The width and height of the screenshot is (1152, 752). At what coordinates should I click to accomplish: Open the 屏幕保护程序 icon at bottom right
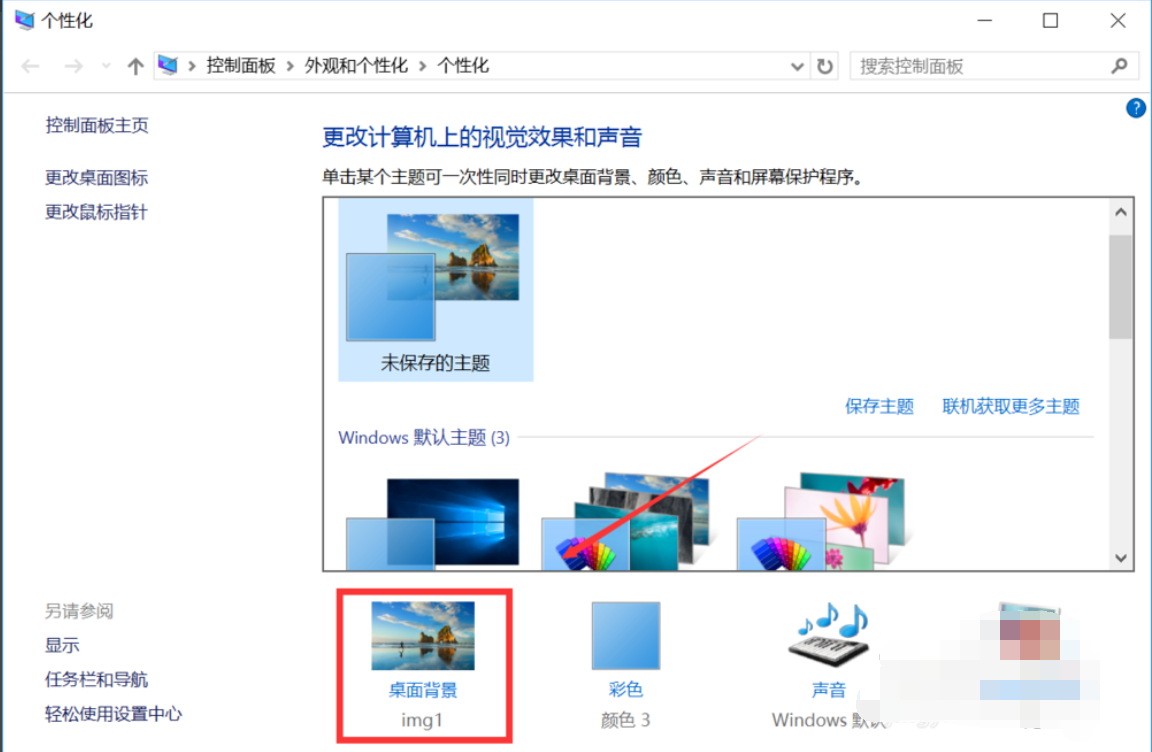pyautogui.click(x=1030, y=630)
